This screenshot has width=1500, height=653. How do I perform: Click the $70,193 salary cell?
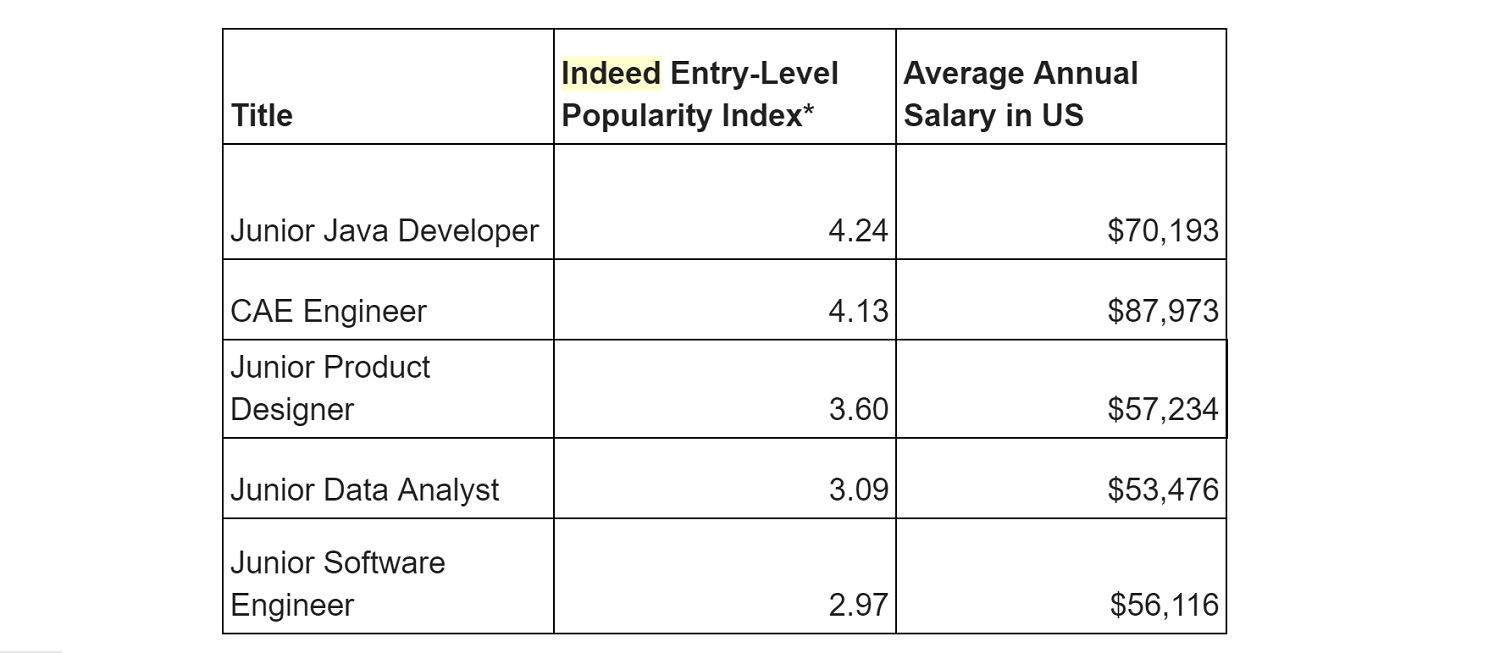point(1163,231)
